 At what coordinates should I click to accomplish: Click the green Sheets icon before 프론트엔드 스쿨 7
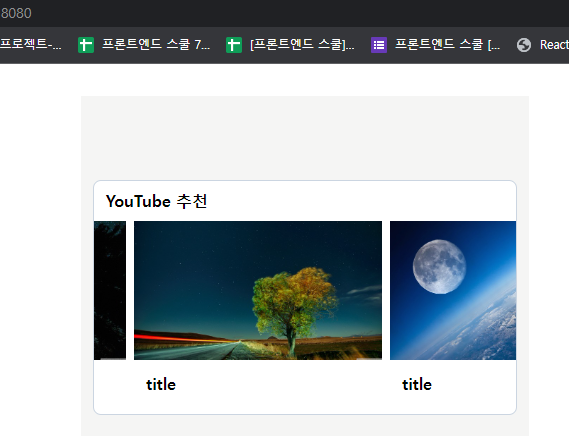pyautogui.click(x=86, y=45)
